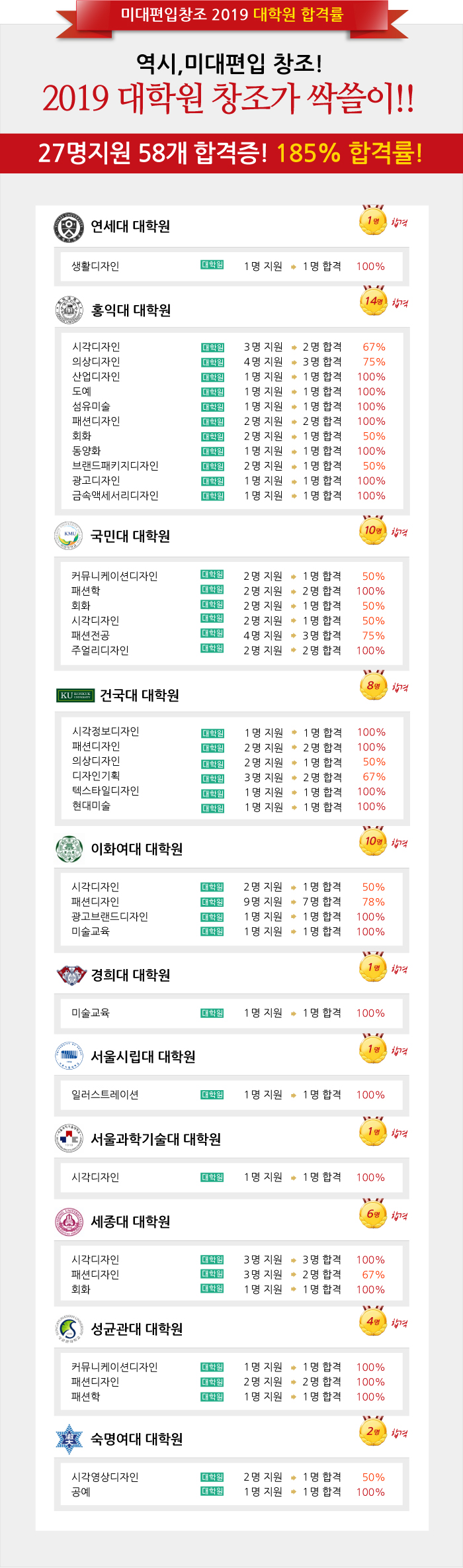Select the green Konkuk KU logo
The image size is (463, 1568).
point(75,695)
